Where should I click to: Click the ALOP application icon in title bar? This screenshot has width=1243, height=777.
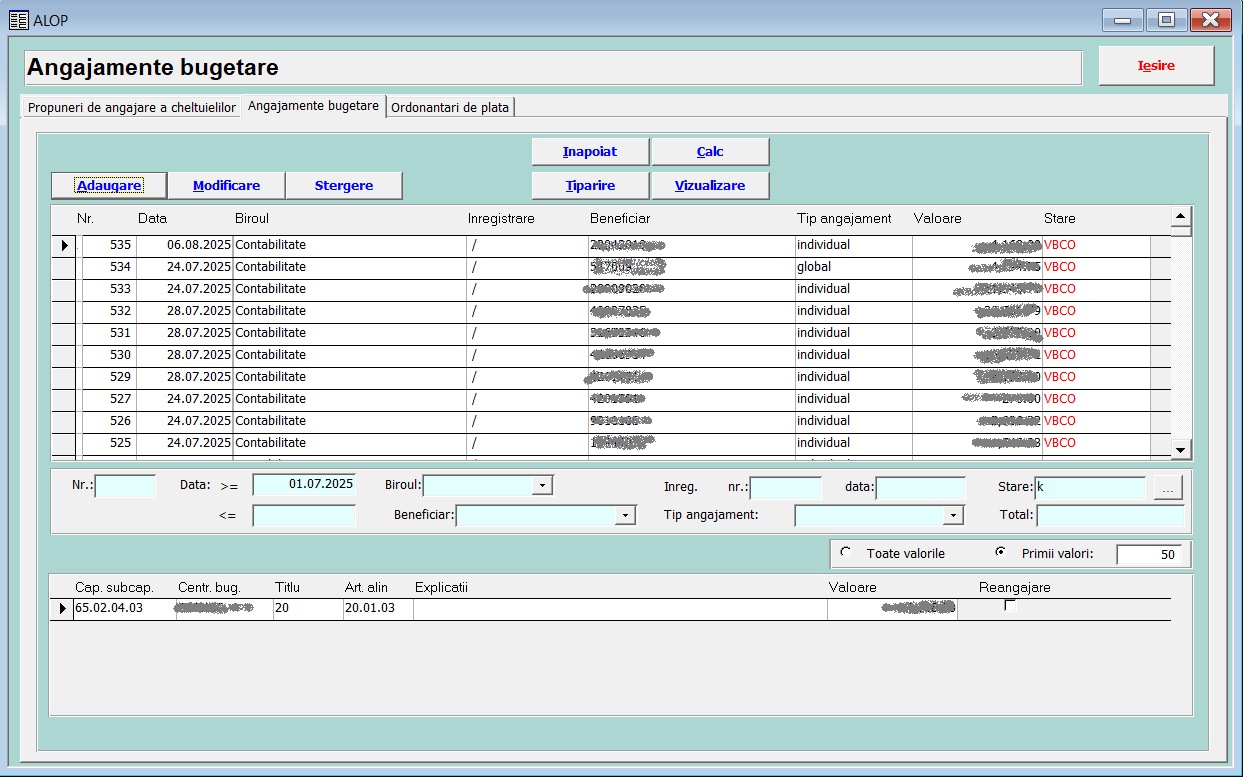(x=18, y=20)
